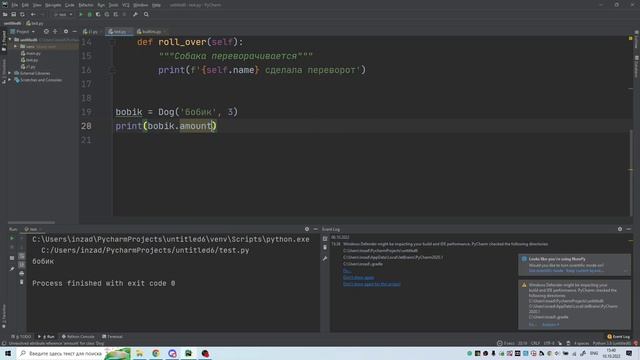Click inside the amount attribute on line 20
Image resolution: width=640 pixels, height=360 pixels.
[196, 126]
